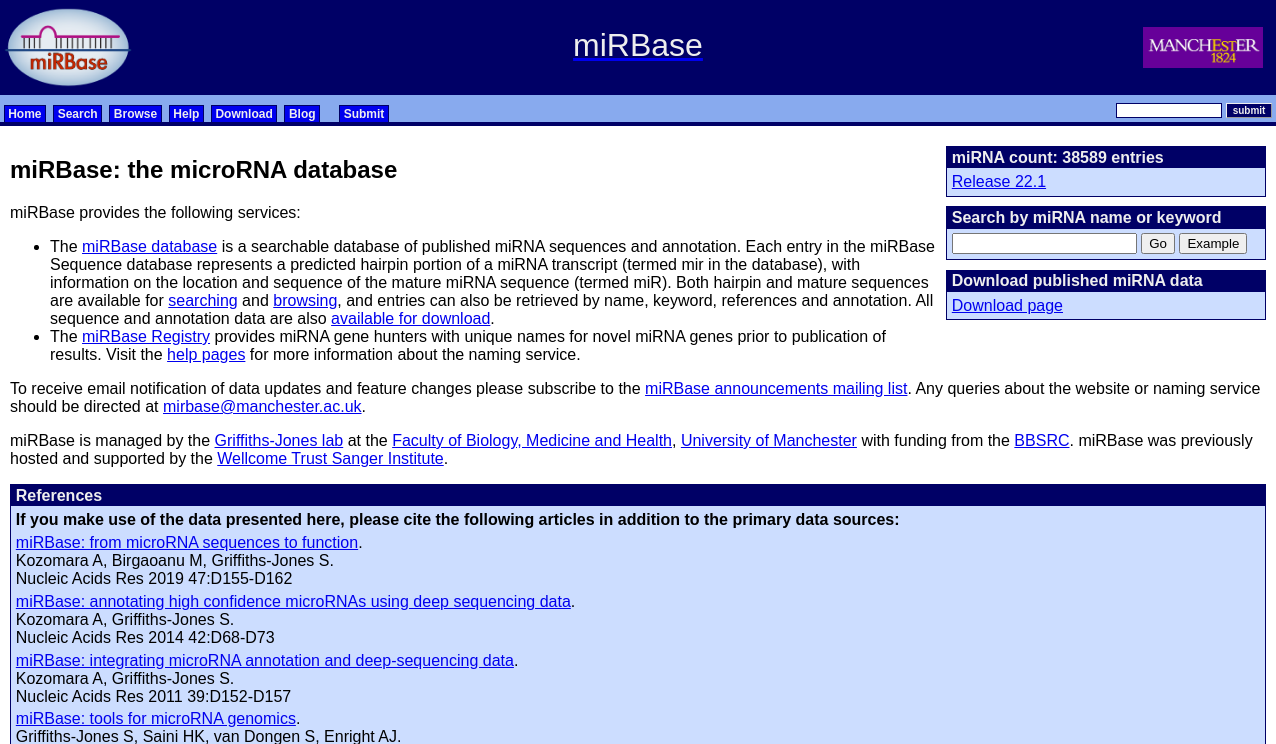This screenshot has height=744, width=1276.
Task: Open the miRBase title heading link
Action: click(638, 45)
